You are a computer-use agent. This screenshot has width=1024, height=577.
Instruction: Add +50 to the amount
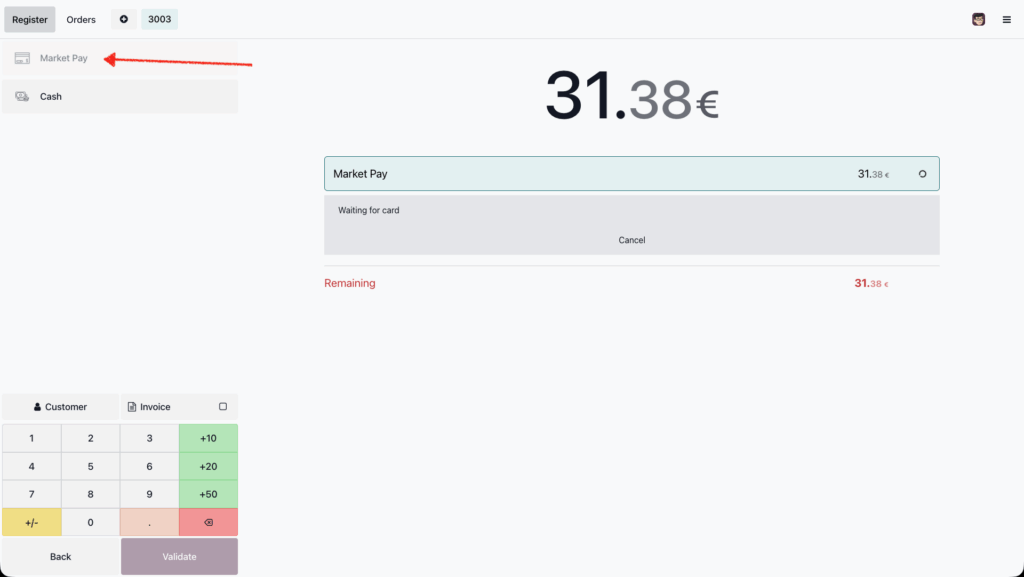pos(208,495)
